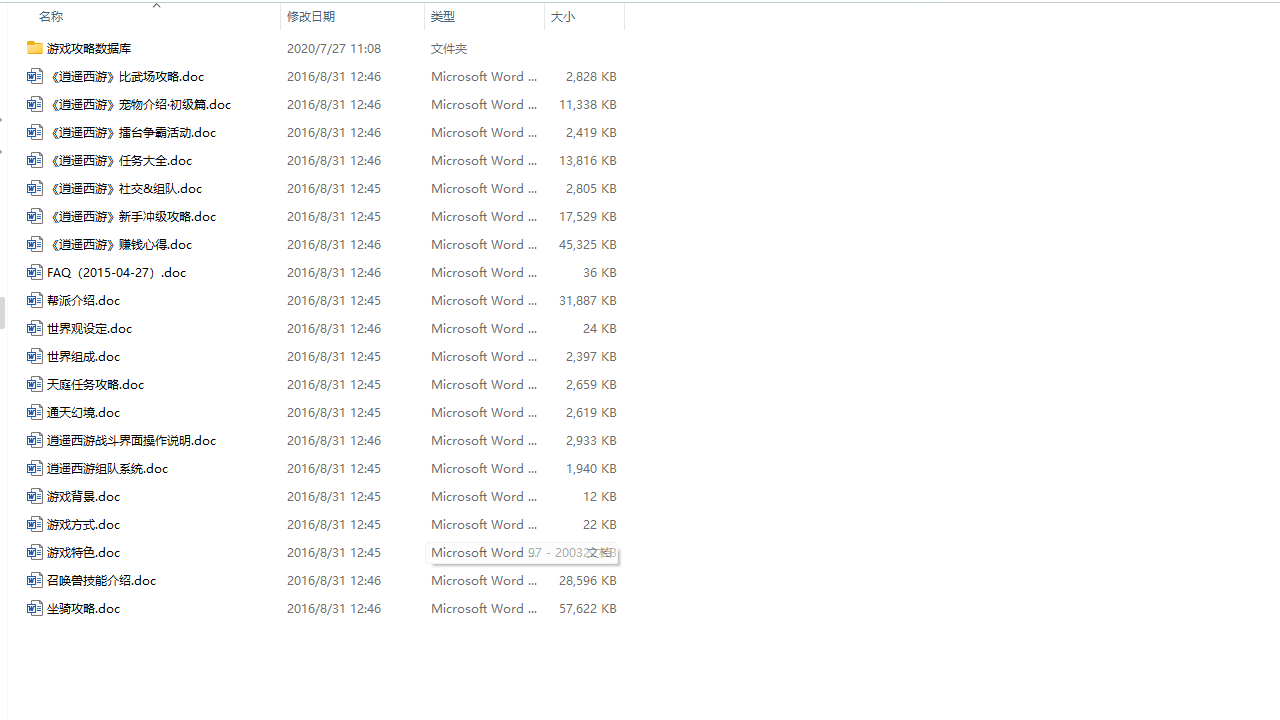Select the file 通天幻境.doc
The height and width of the screenshot is (720, 1280).
[83, 412]
